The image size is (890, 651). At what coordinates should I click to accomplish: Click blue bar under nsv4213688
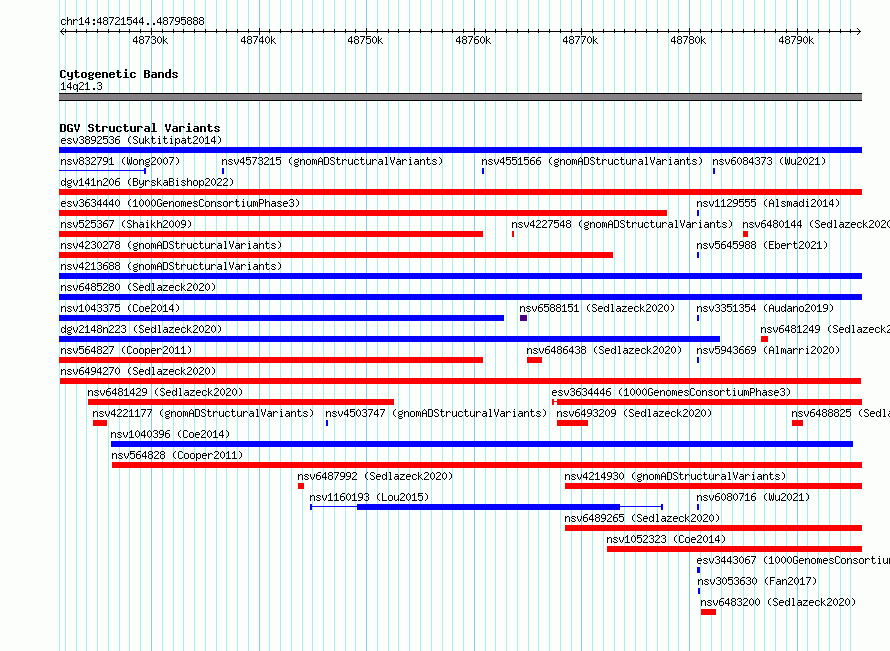click(460, 276)
